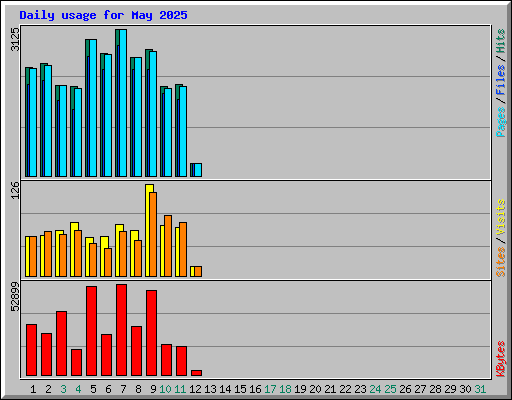
Task: Click the cyan hits bar for day 5
Action: tap(93, 108)
